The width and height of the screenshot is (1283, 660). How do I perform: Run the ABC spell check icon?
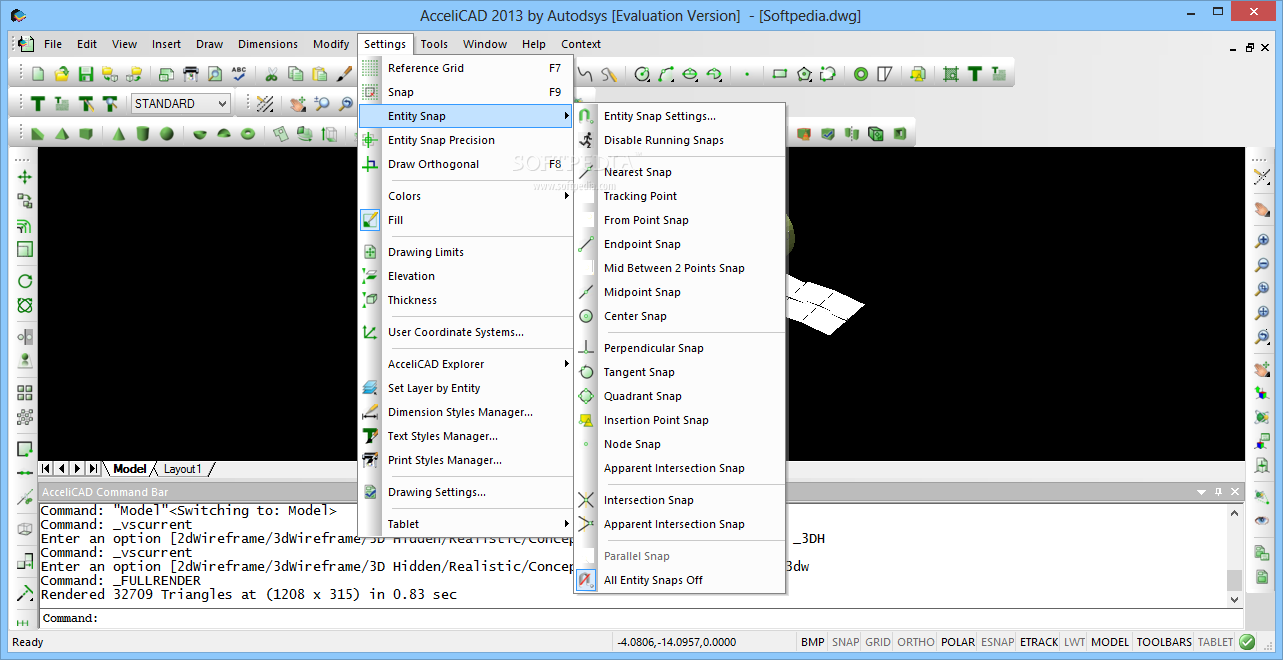pos(238,74)
